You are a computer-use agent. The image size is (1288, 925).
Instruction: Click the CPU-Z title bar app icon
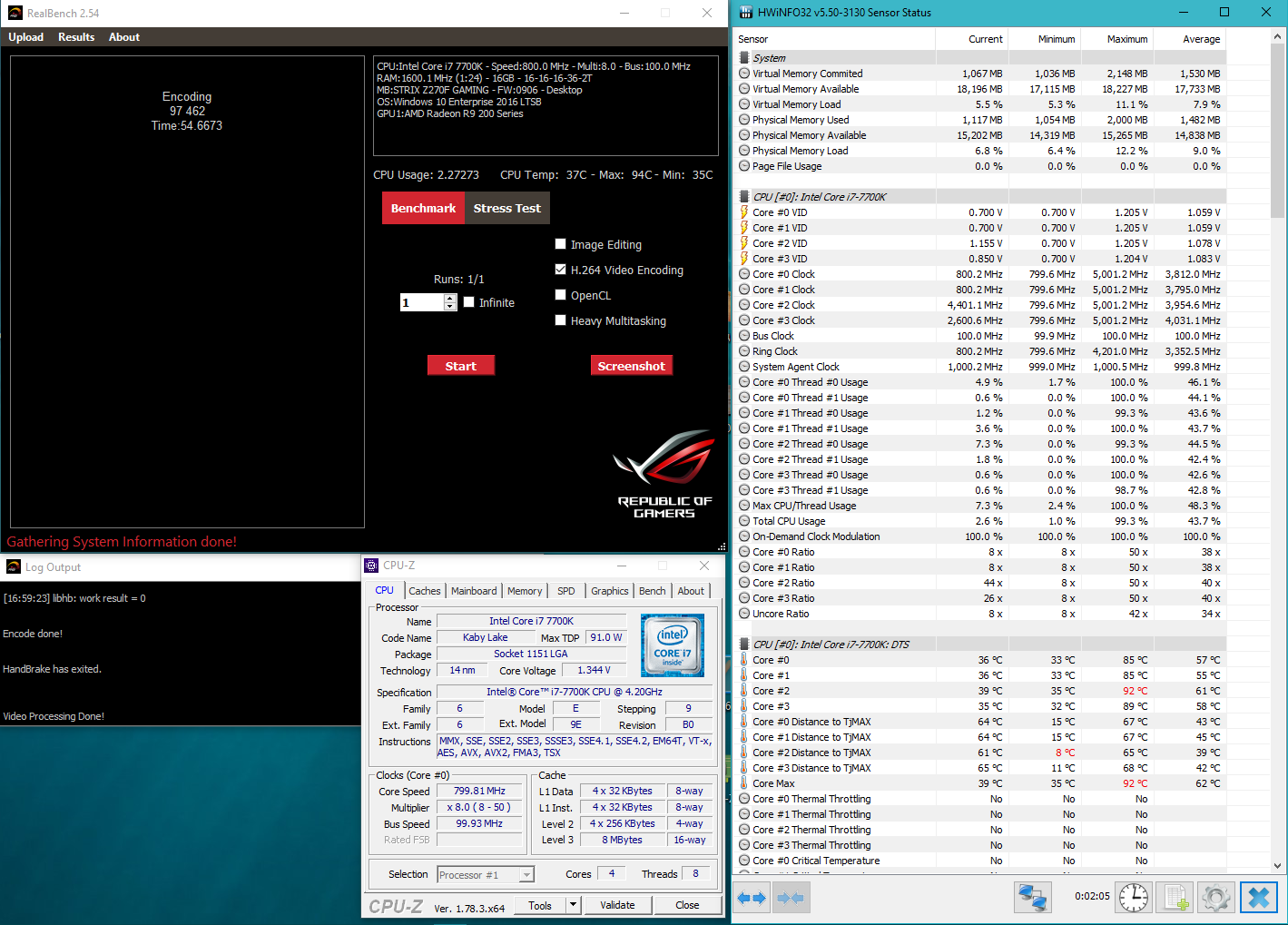pyautogui.click(x=371, y=566)
